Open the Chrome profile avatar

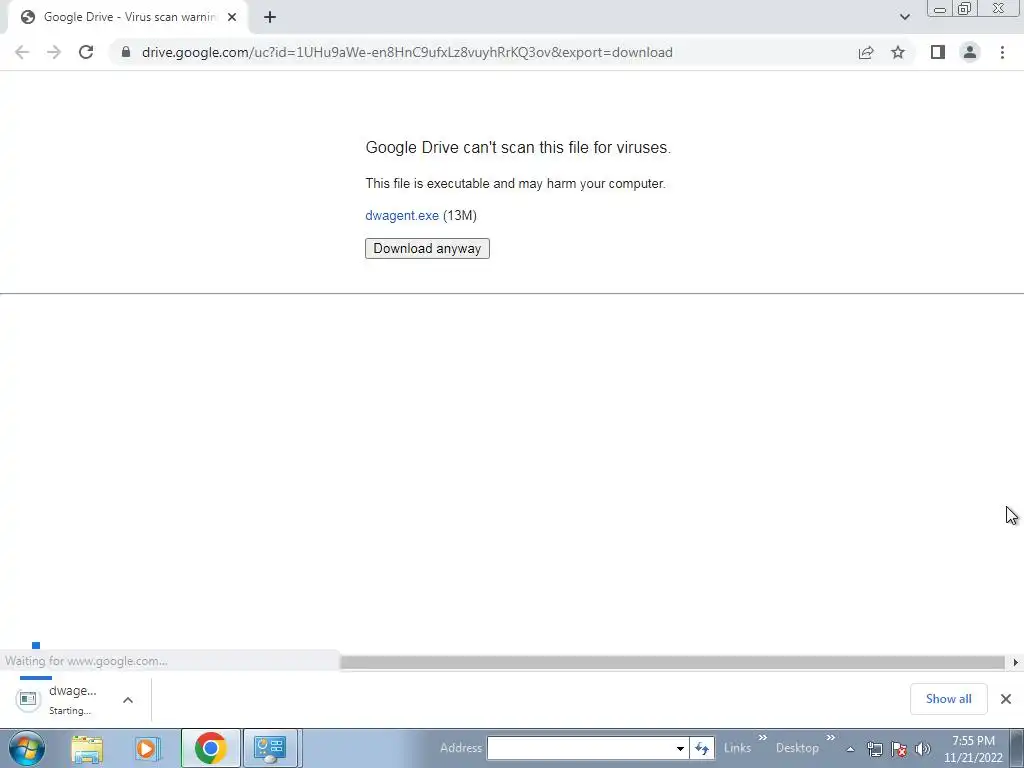(970, 52)
